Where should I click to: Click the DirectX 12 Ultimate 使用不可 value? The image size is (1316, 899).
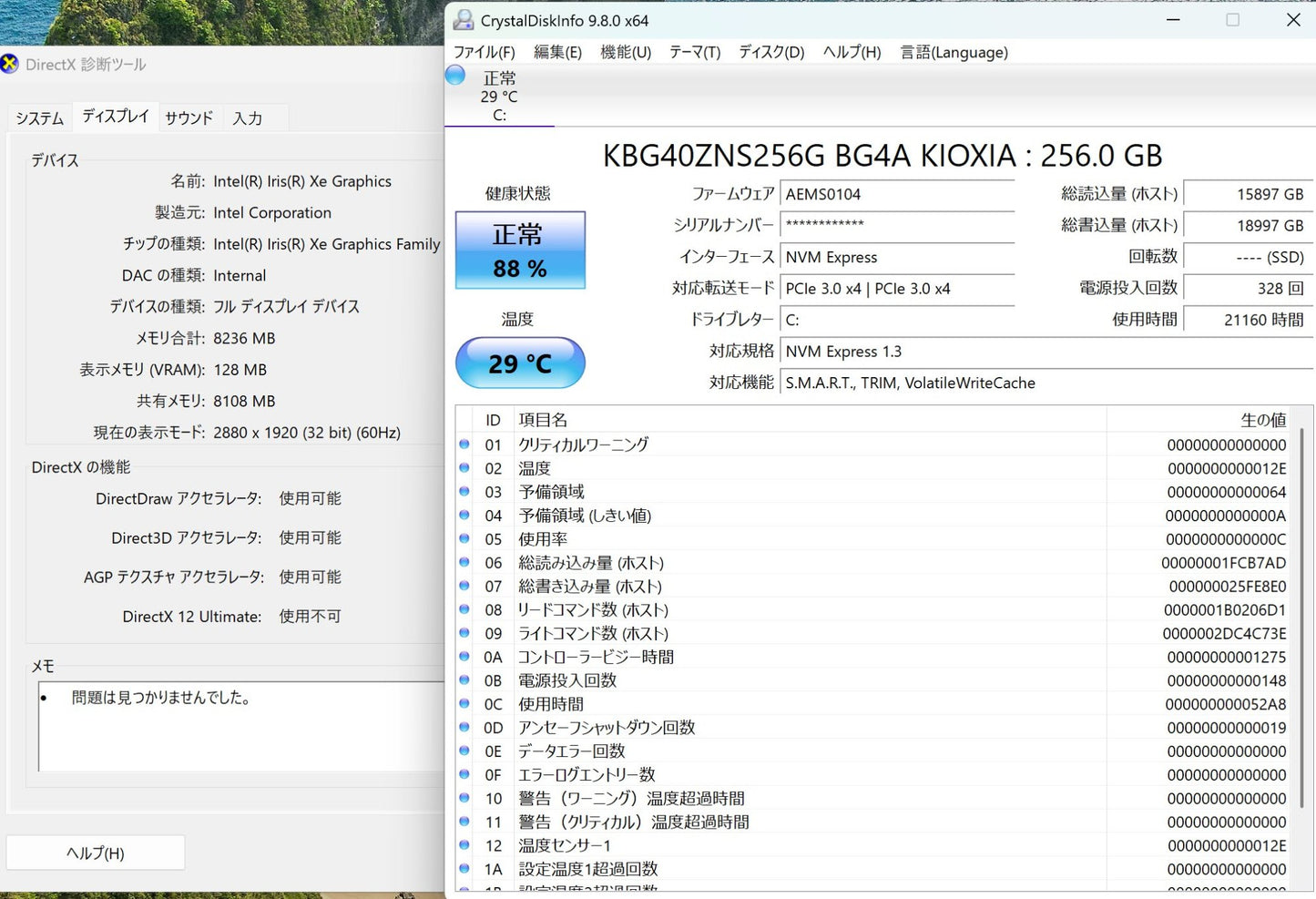coord(311,617)
